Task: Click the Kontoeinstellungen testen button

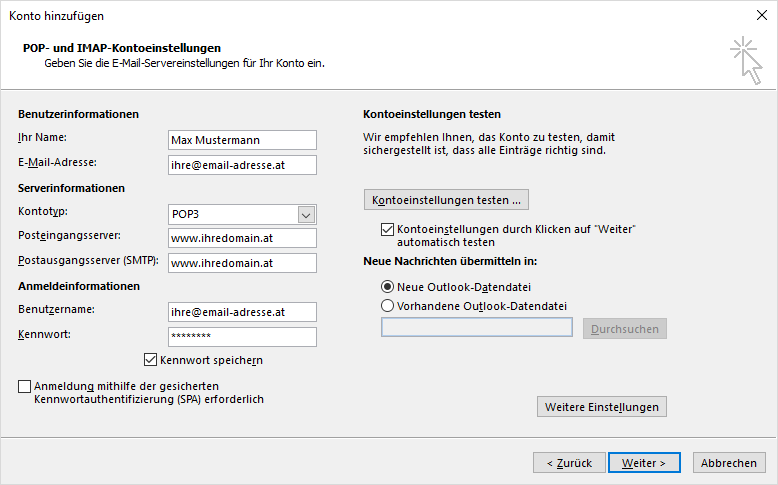Action: pyautogui.click(x=446, y=200)
